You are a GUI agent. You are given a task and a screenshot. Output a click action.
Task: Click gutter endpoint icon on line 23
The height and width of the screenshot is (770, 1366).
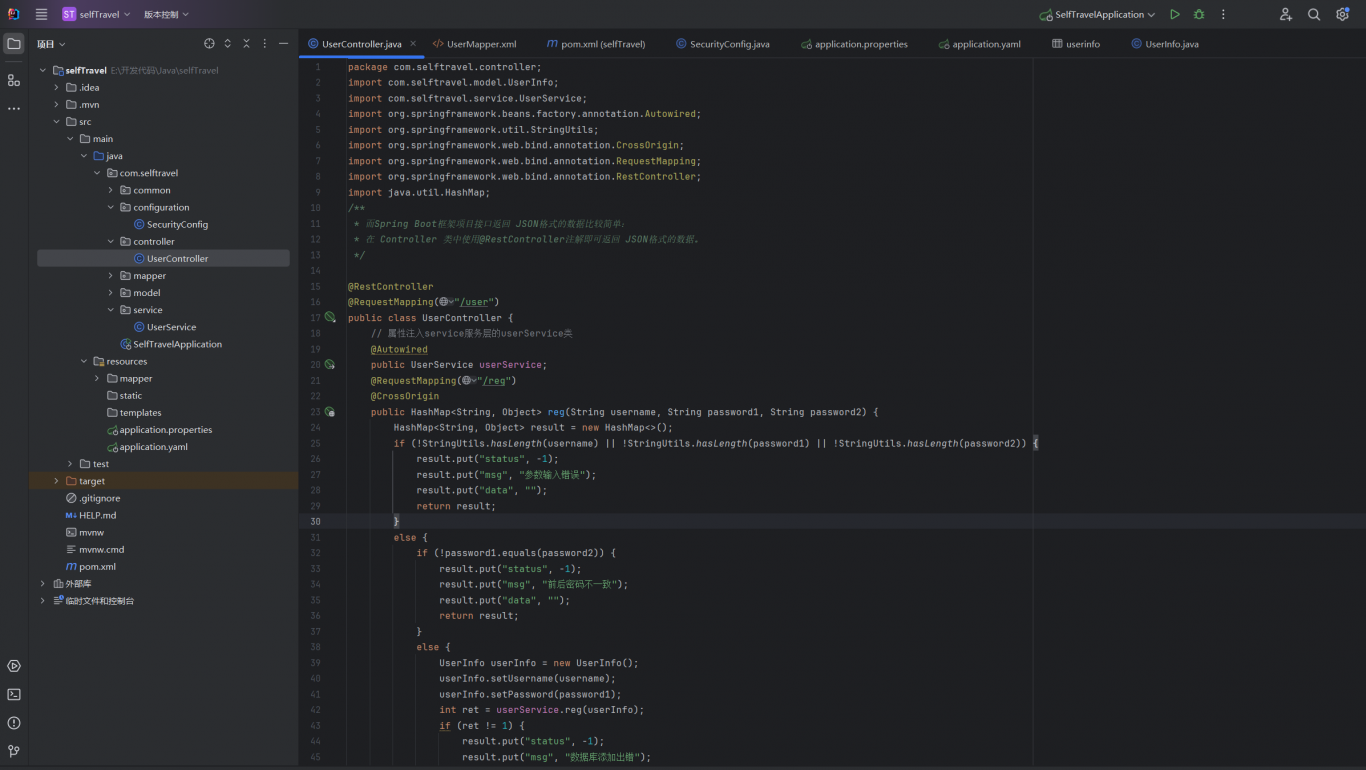(x=330, y=411)
